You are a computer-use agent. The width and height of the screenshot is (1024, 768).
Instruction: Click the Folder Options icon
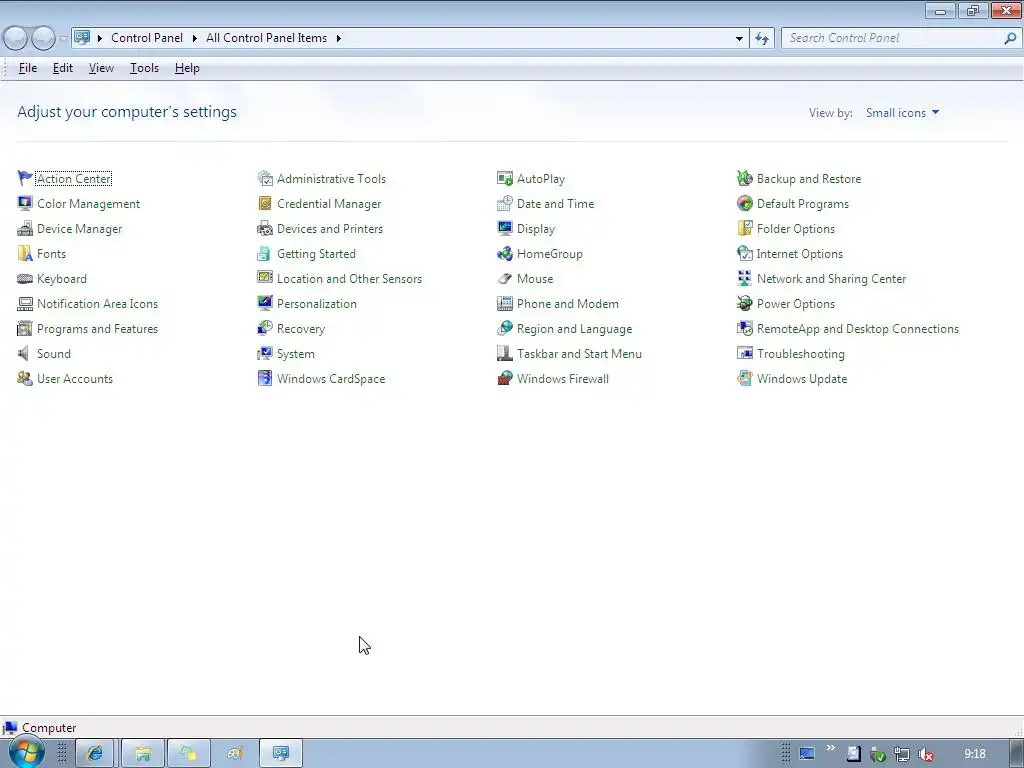[744, 229]
